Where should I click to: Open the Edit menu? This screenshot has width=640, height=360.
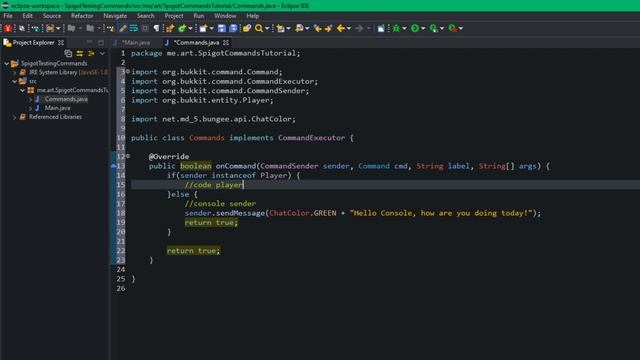(x=27, y=16)
